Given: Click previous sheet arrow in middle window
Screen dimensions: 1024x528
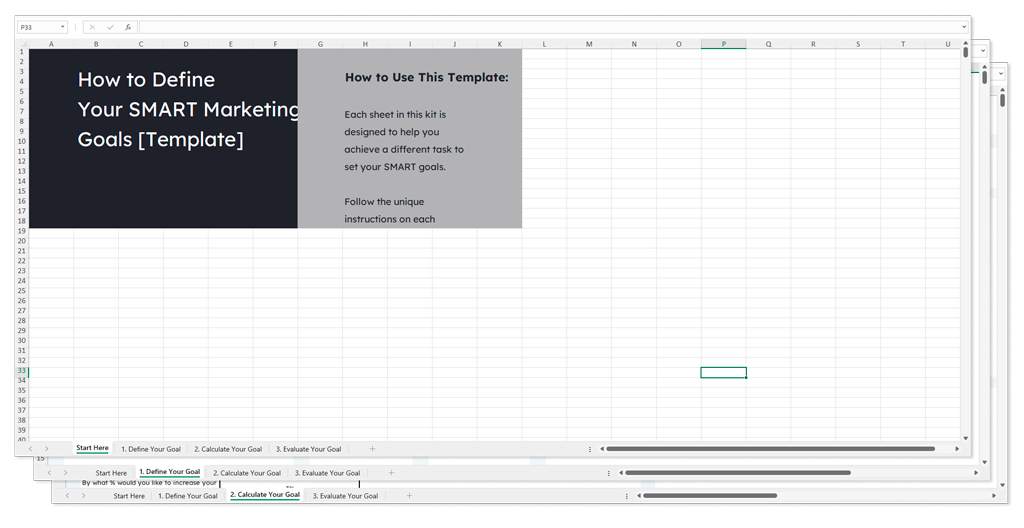Looking at the screenshot, I should tap(50, 472).
